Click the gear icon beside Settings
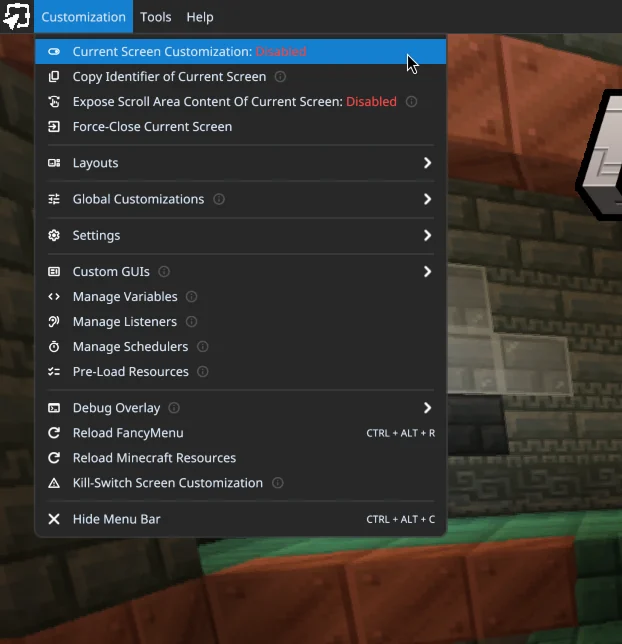The height and width of the screenshot is (644, 622). click(54, 235)
